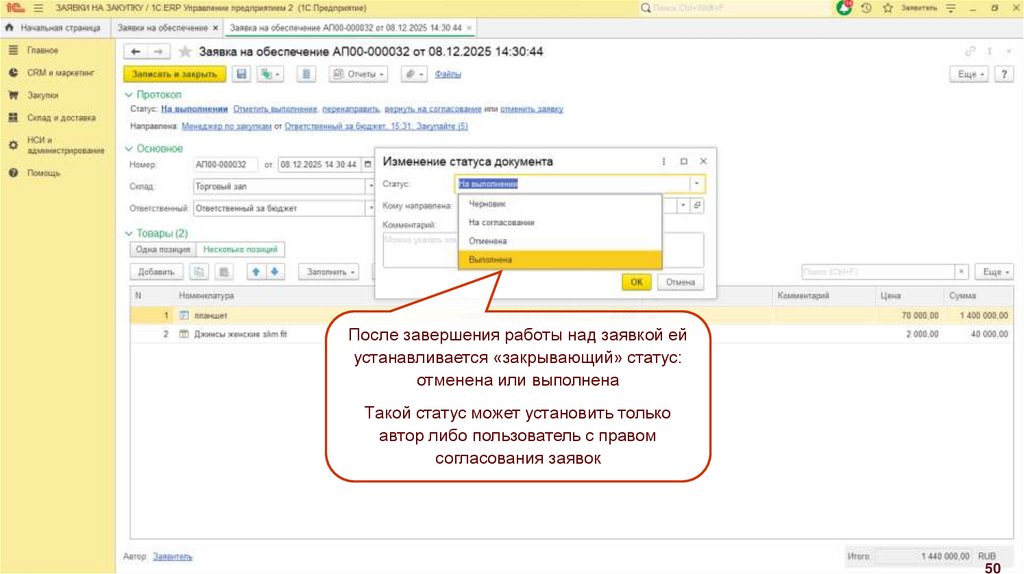The height and width of the screenshot is (574, 1024).
Task: Select table row планшет
Action: [571, 315]
